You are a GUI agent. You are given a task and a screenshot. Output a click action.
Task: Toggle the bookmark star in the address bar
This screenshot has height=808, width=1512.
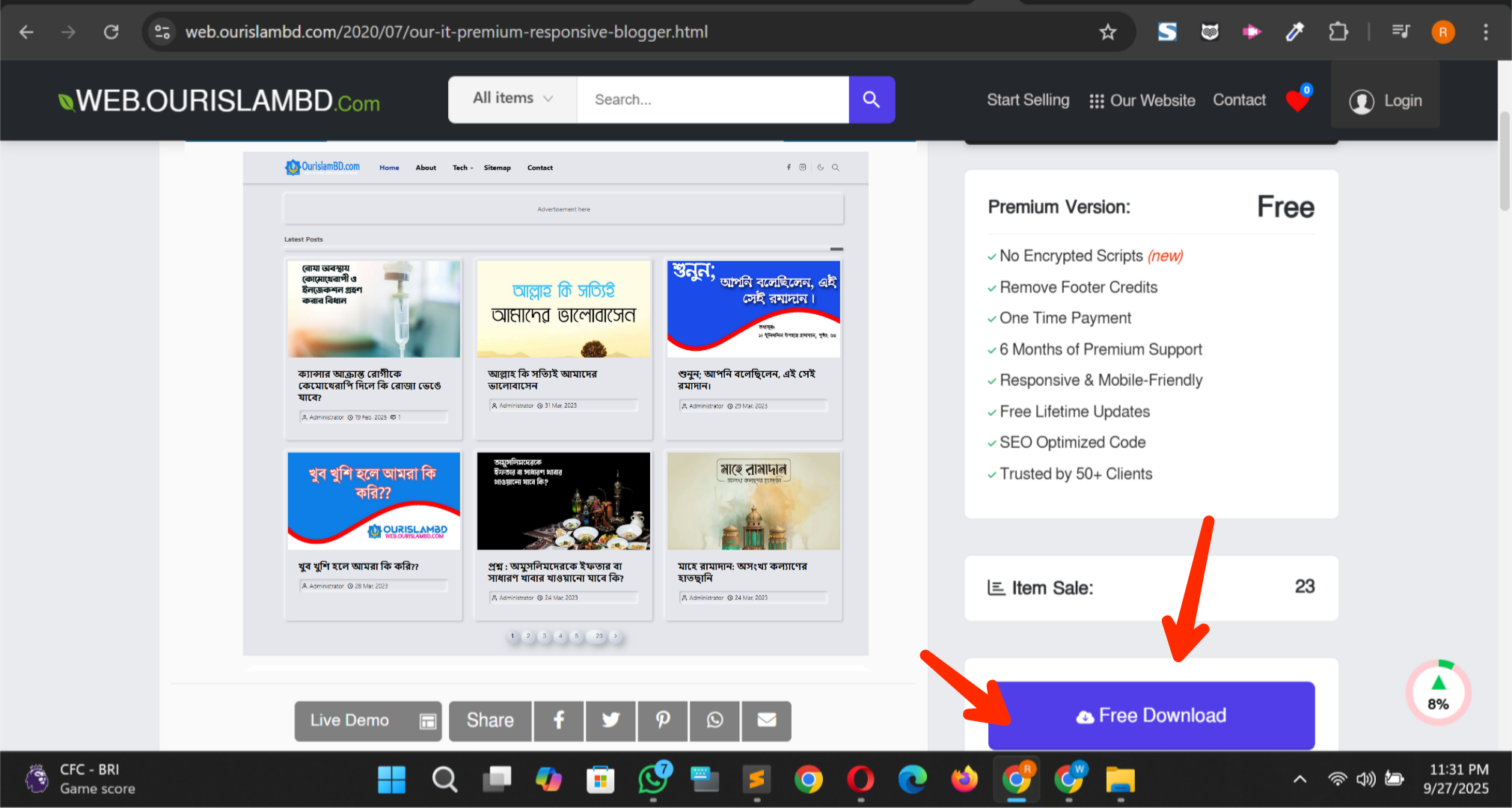click(1107, 31)
